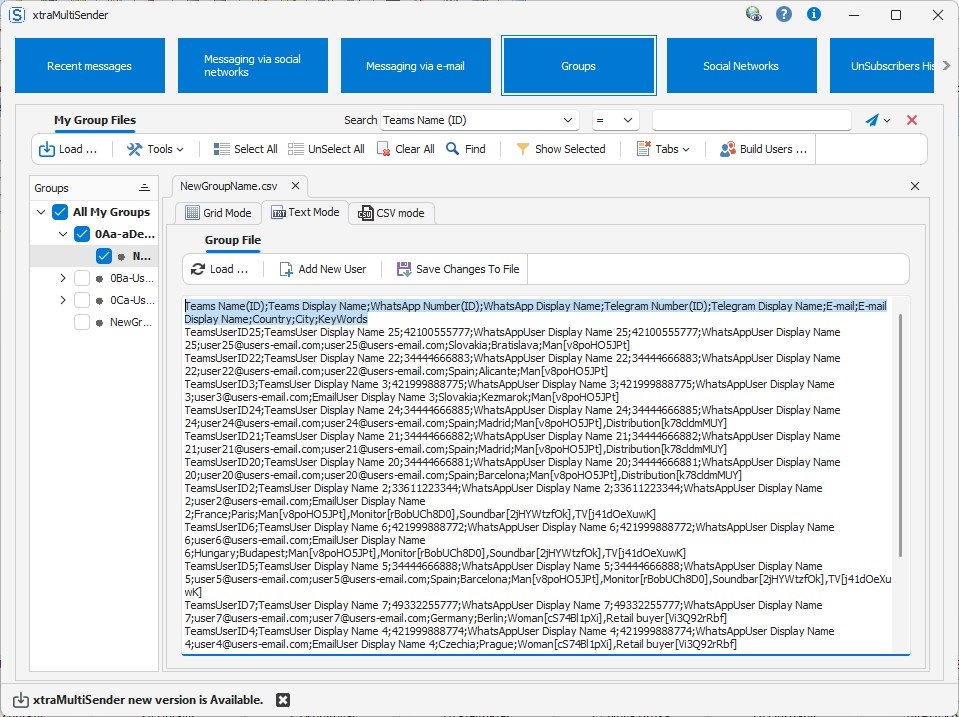Open the Social Networks section
This screenshot has height=717, width=959.
point(742,65)
